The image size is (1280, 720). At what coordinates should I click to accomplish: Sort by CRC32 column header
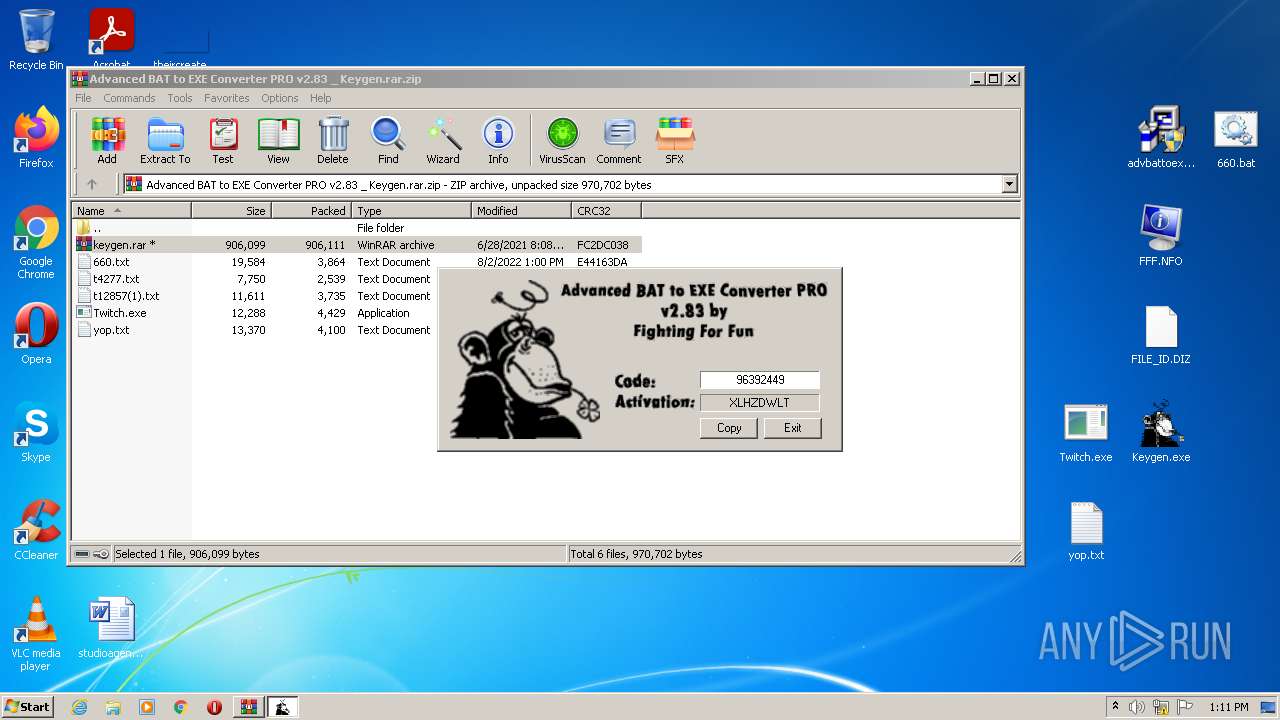[x=607, y=211]
